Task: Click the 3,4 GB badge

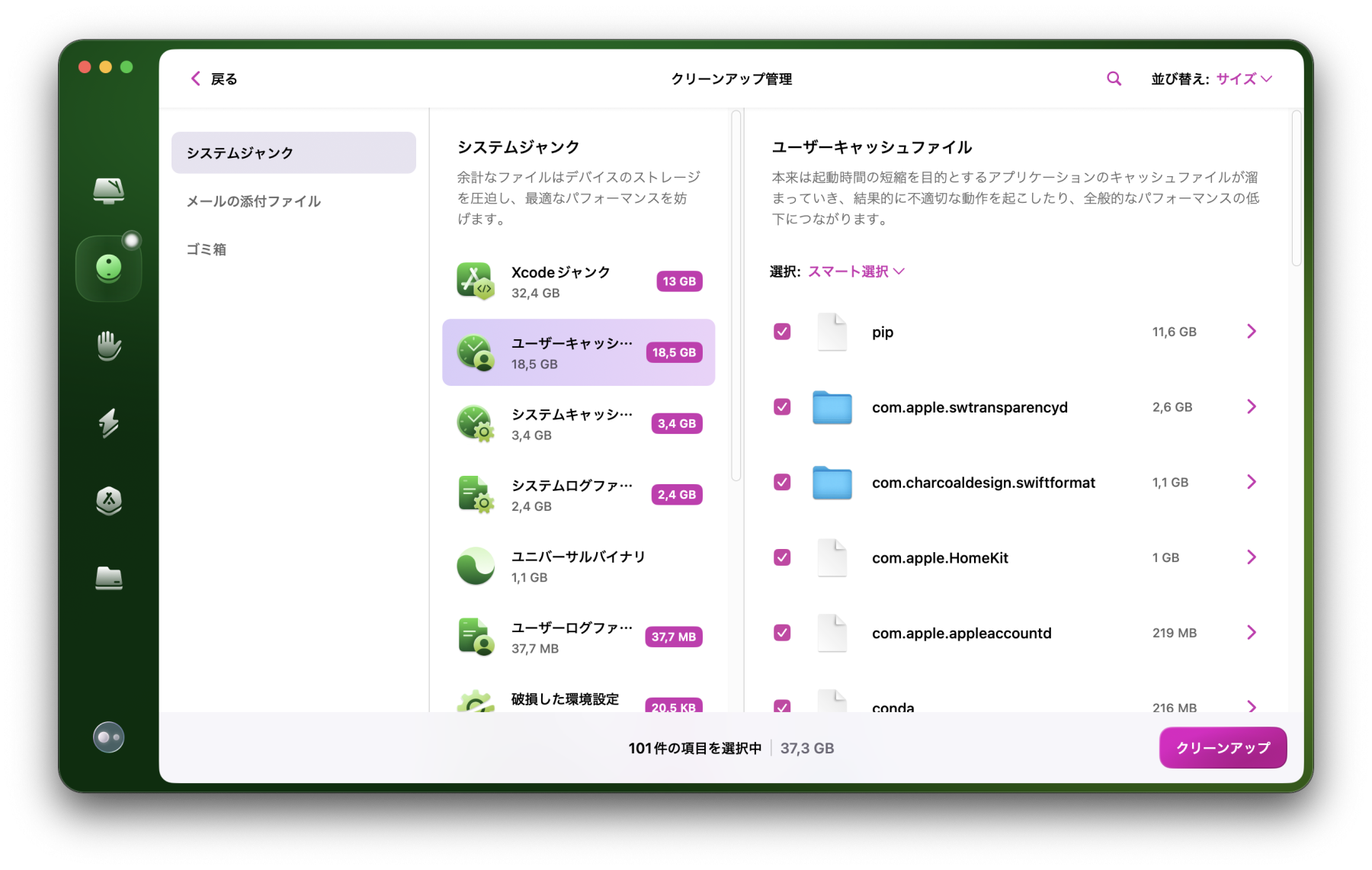Action: [677, 424]
